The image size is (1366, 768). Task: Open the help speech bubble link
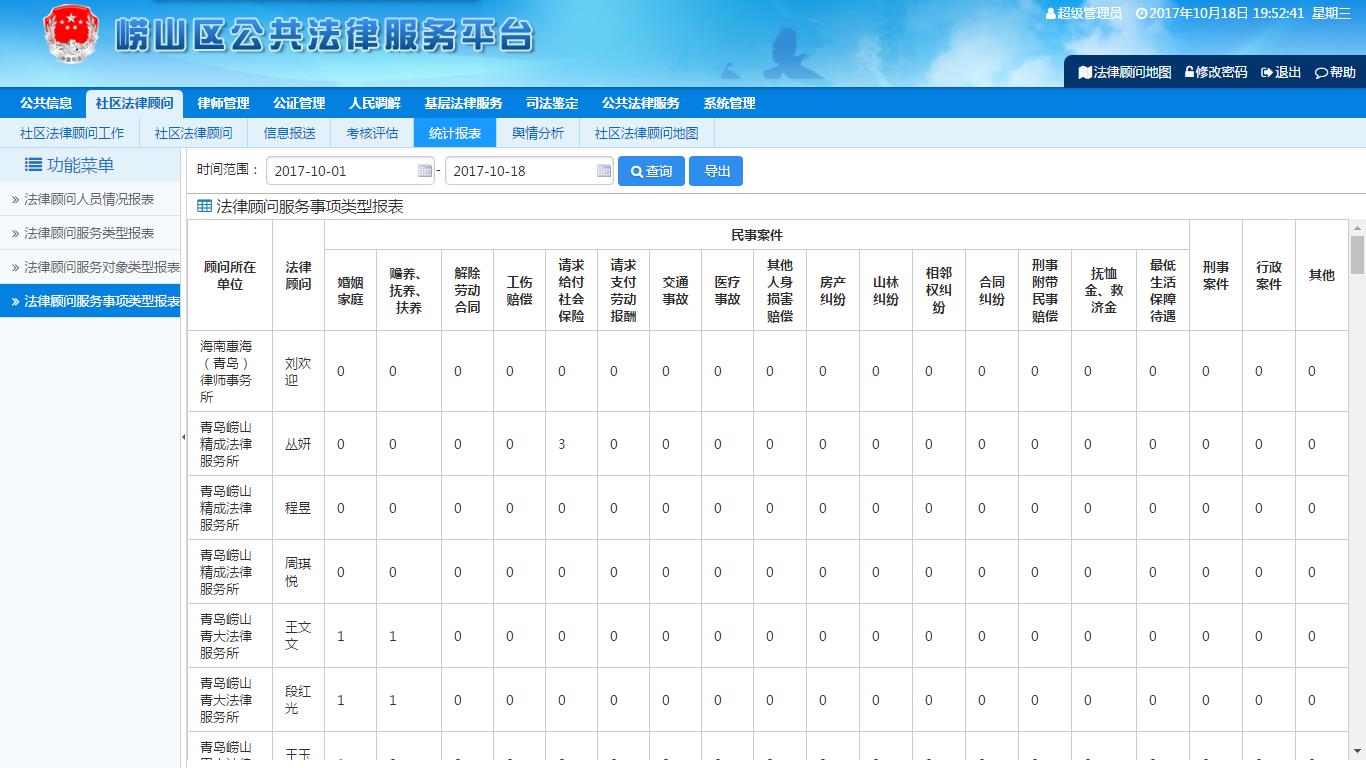point(1335,72)
